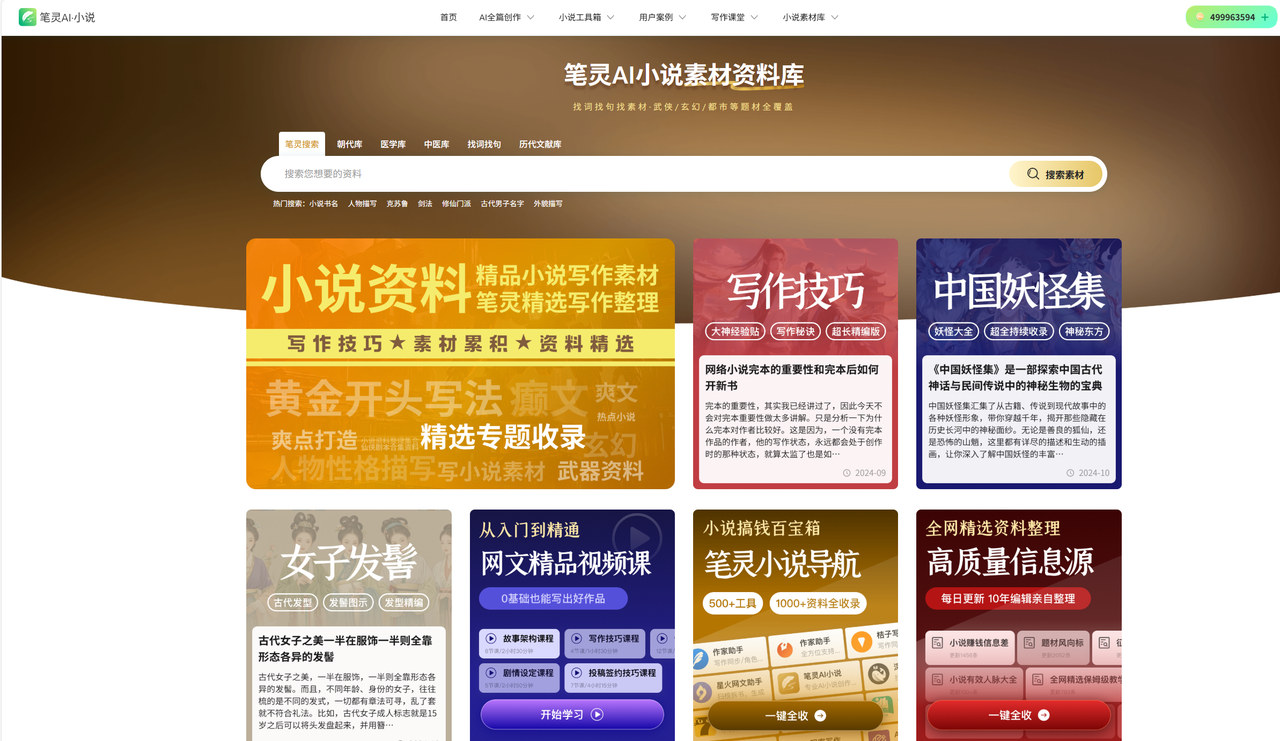The image size is (1280, 741).
Task: Click the clock icon beside 2024-10
Action: [1071, 473]
